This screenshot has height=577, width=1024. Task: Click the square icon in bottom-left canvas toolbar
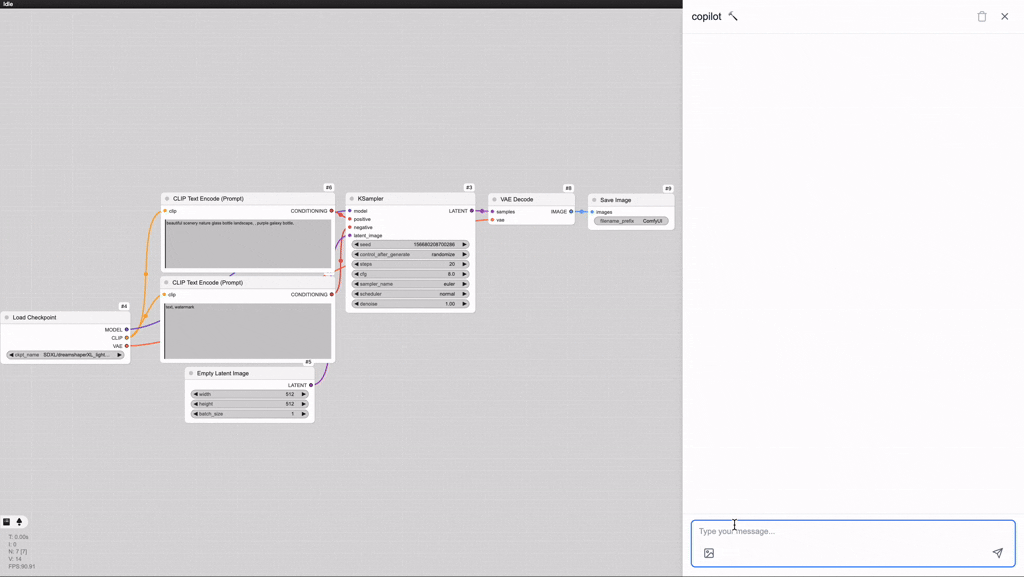6,522
